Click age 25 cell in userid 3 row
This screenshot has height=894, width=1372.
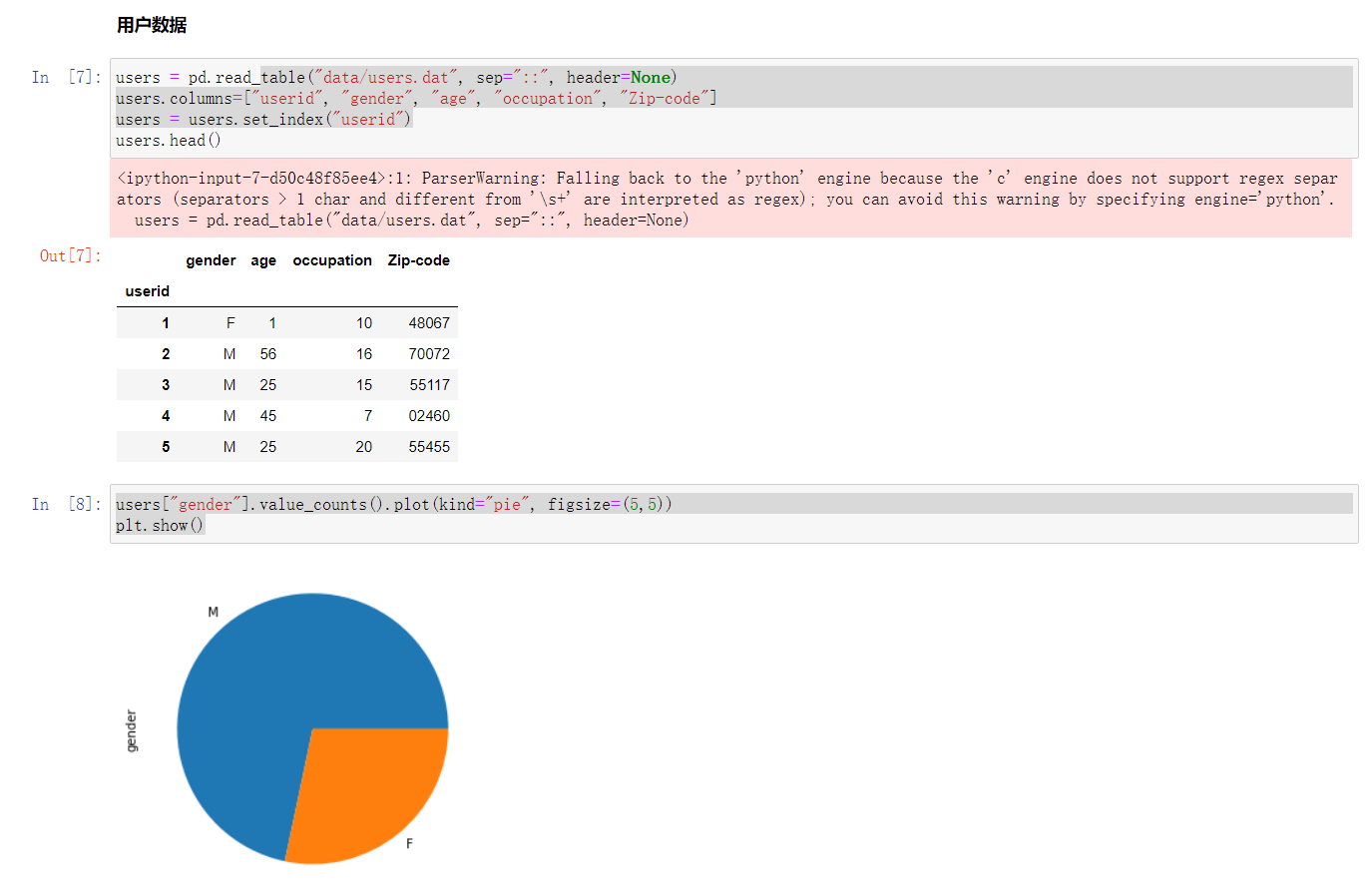tap(268, 385)
